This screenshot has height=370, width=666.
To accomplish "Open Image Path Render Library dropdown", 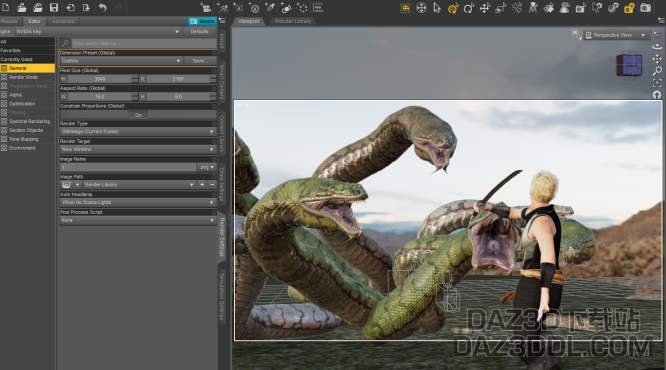I will point(139,185).
